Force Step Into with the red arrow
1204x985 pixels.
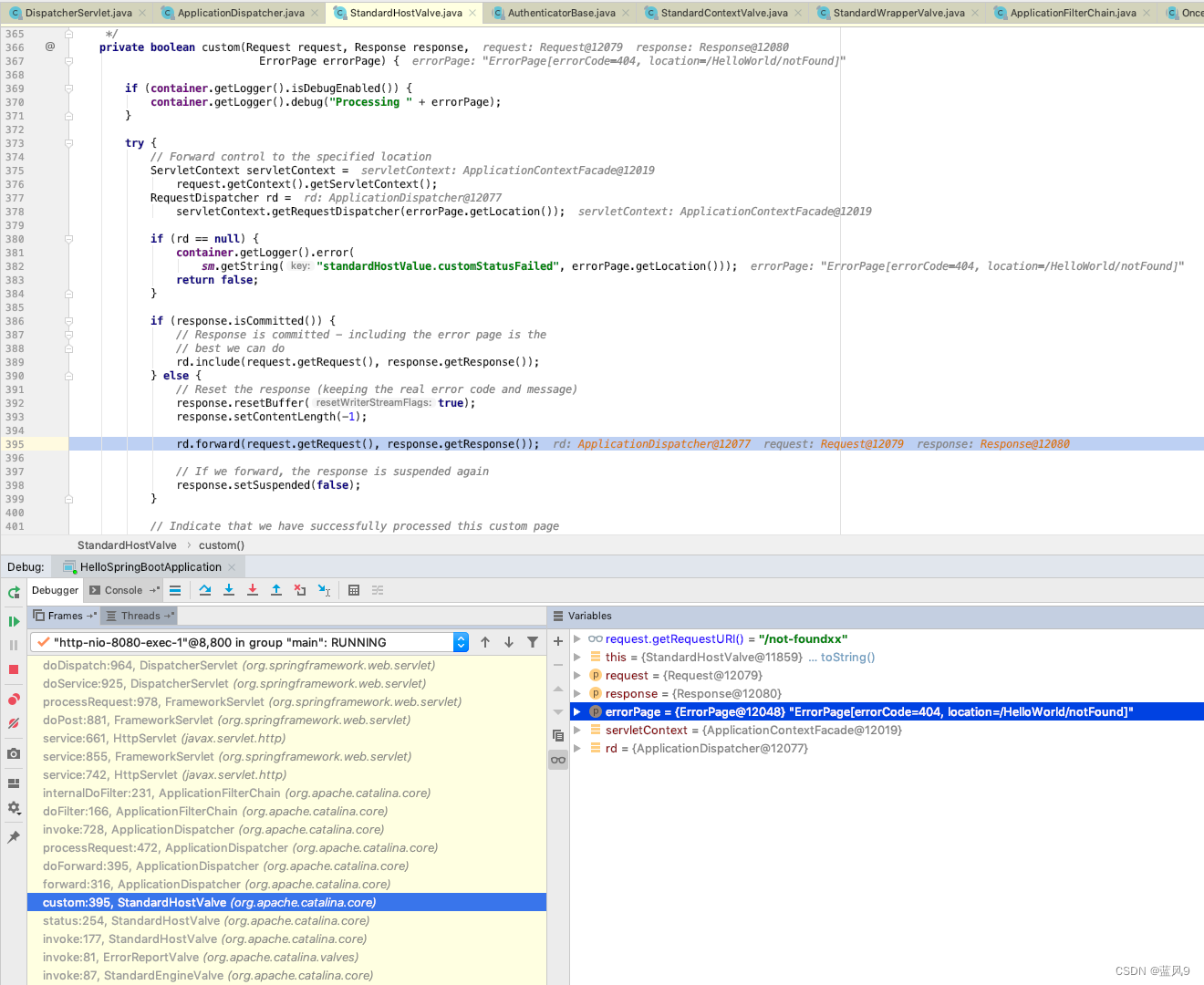253,590
